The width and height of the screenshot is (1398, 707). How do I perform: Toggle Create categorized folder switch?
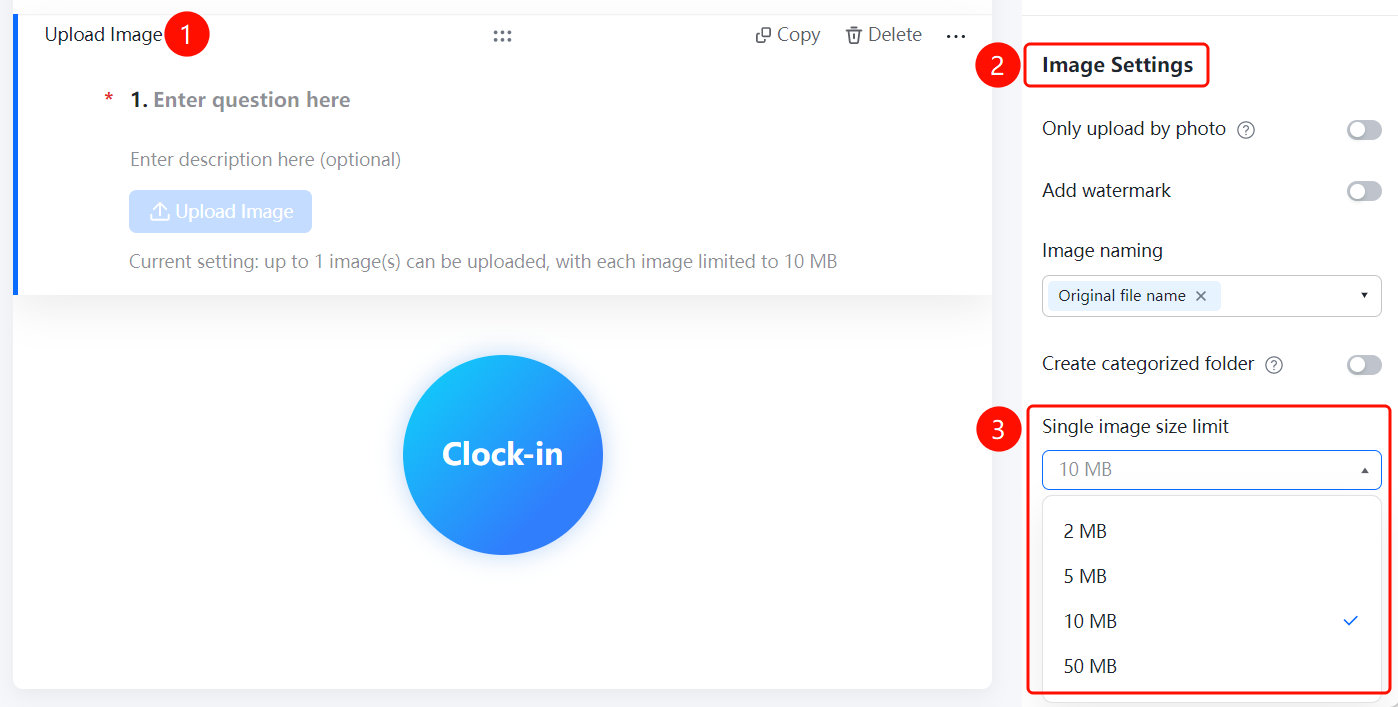tap(1364, 365)
